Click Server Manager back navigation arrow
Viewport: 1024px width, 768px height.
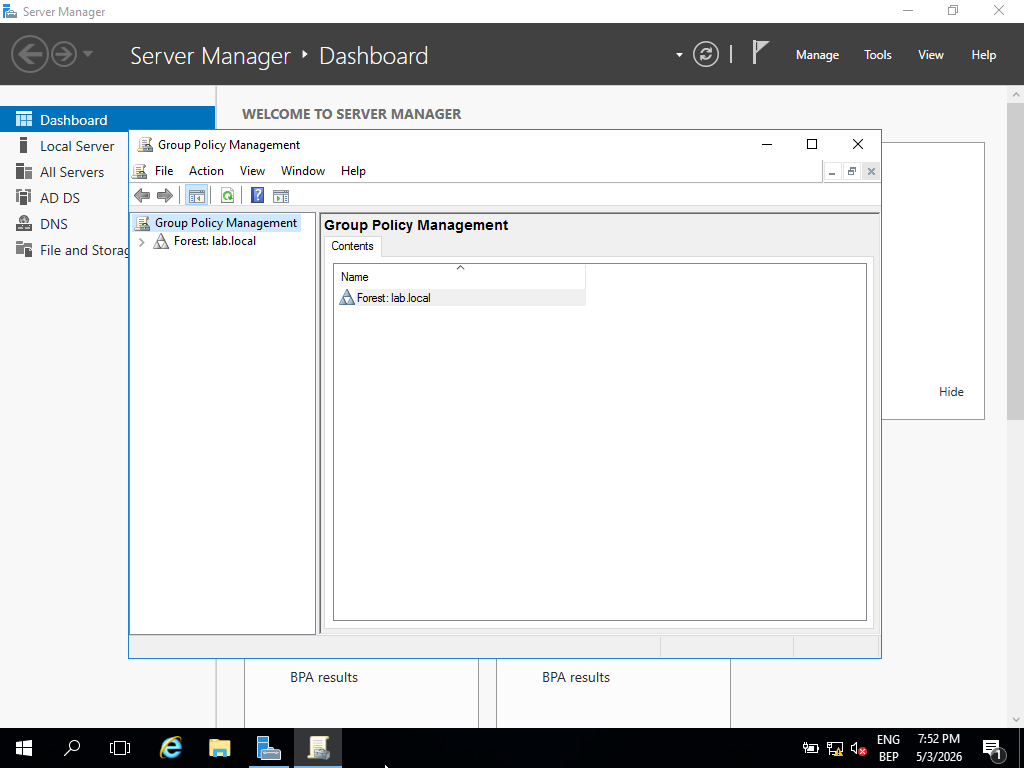tap(29, 54)
